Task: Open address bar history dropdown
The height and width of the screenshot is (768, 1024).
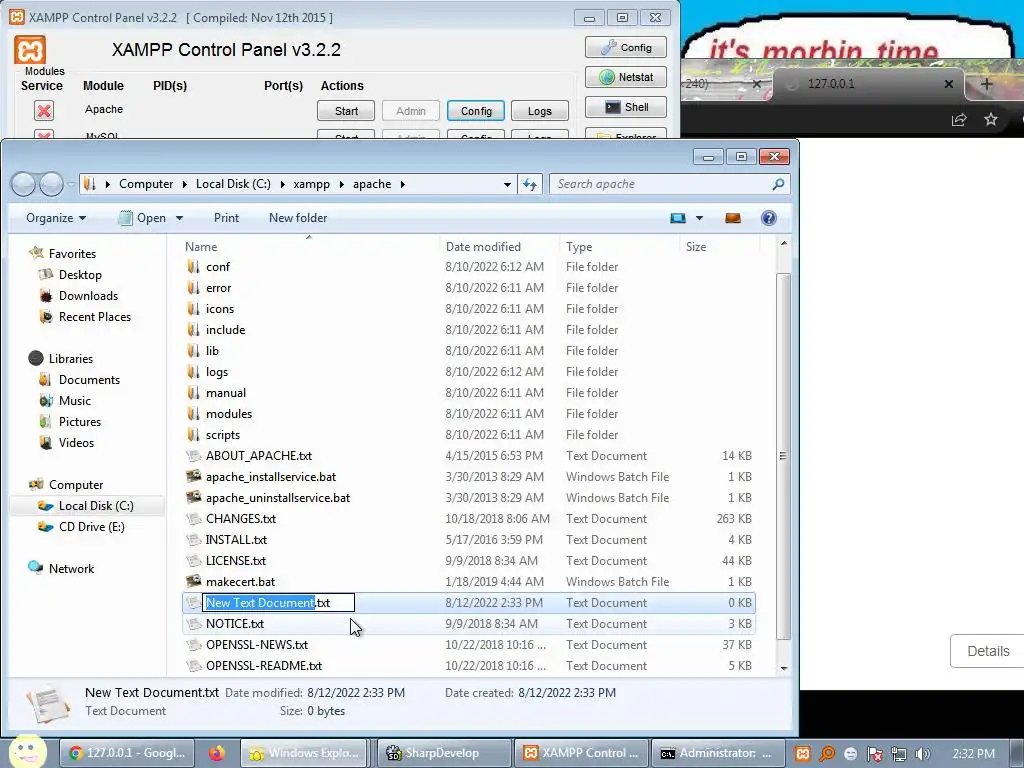Action: click(x=507, y=185)
